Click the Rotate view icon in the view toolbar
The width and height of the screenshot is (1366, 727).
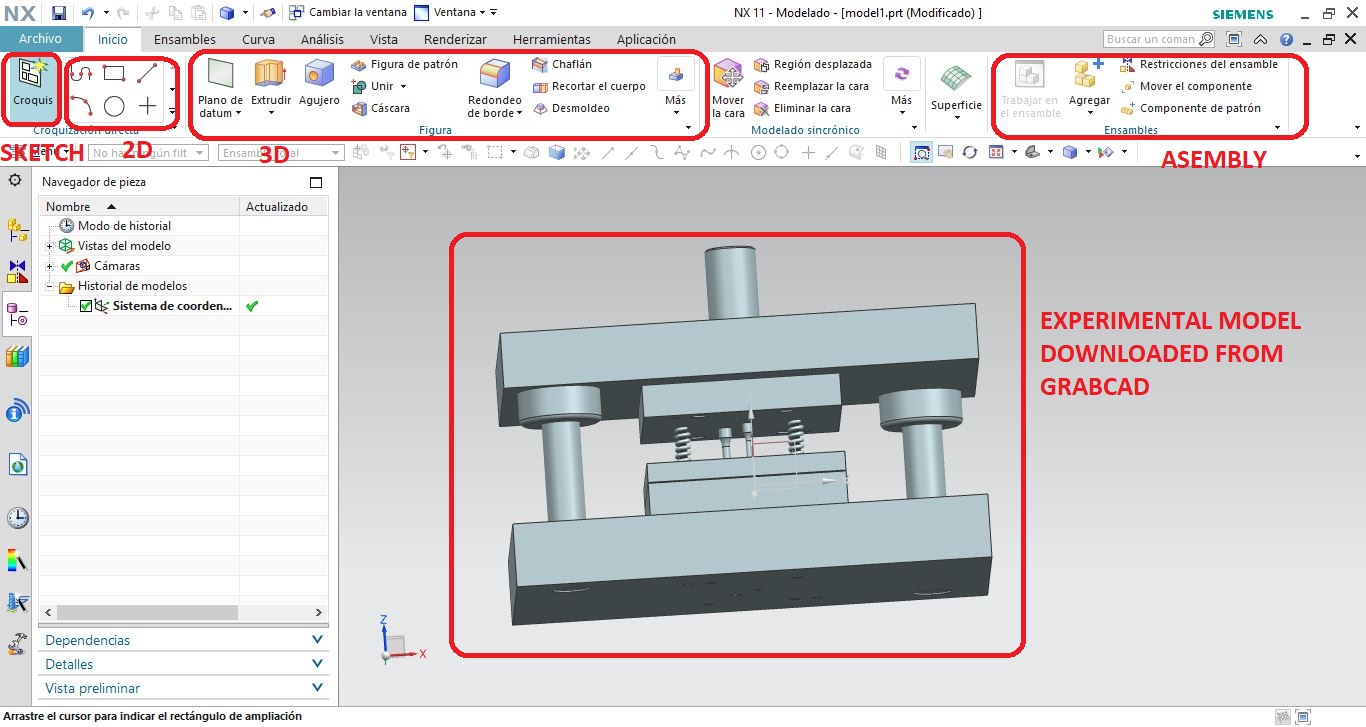(x=969, y=153)
